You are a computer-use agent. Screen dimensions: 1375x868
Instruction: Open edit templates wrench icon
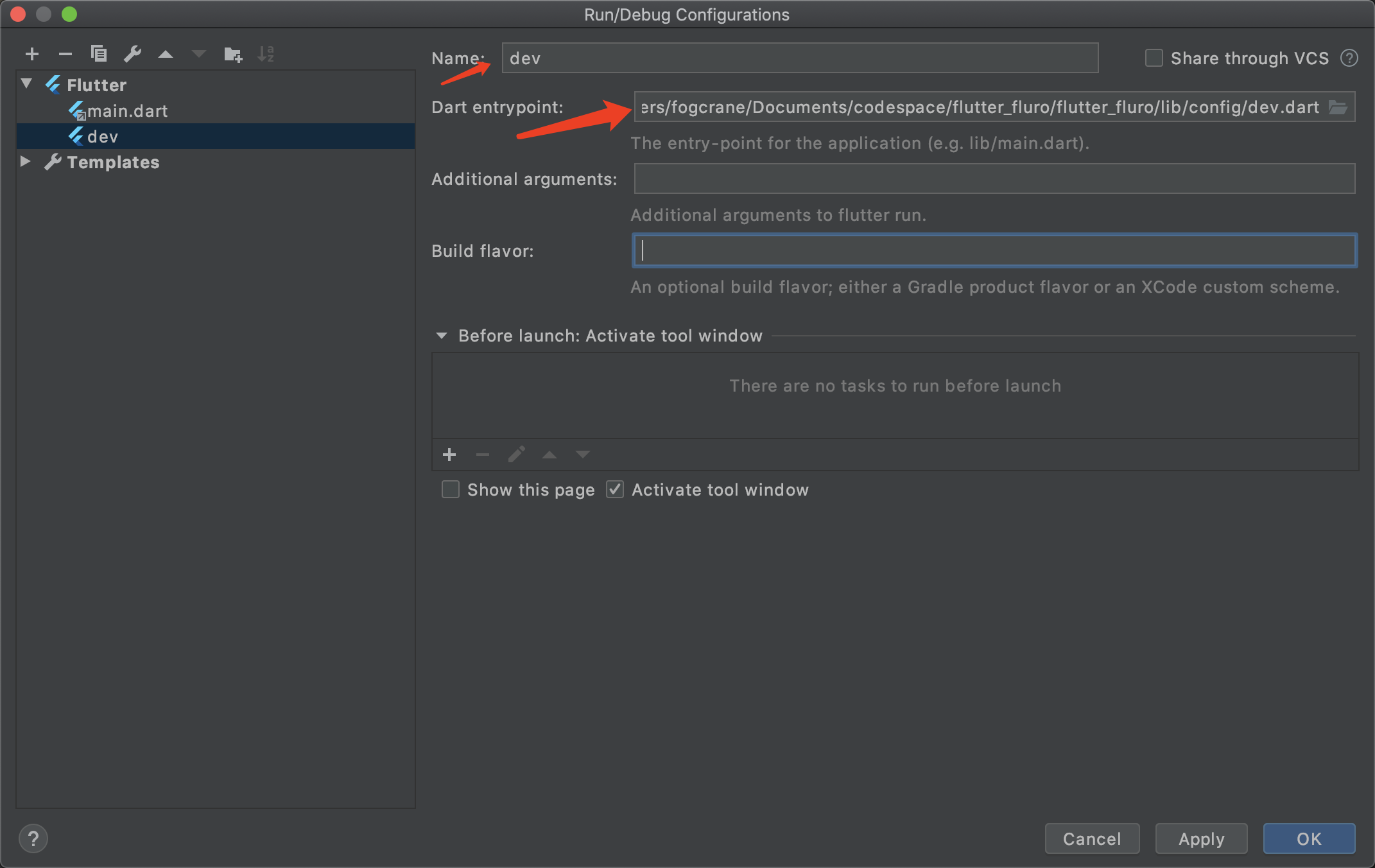(x=133, y=54)
